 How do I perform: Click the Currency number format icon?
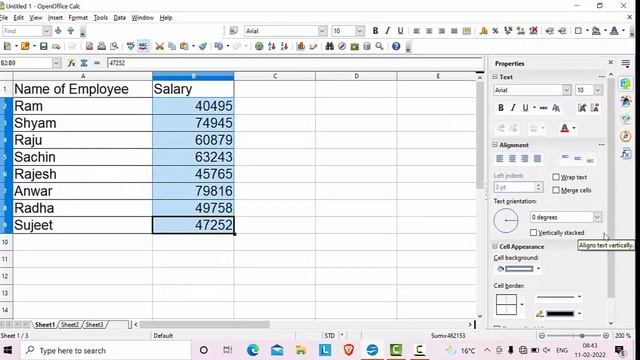(483, 31)
